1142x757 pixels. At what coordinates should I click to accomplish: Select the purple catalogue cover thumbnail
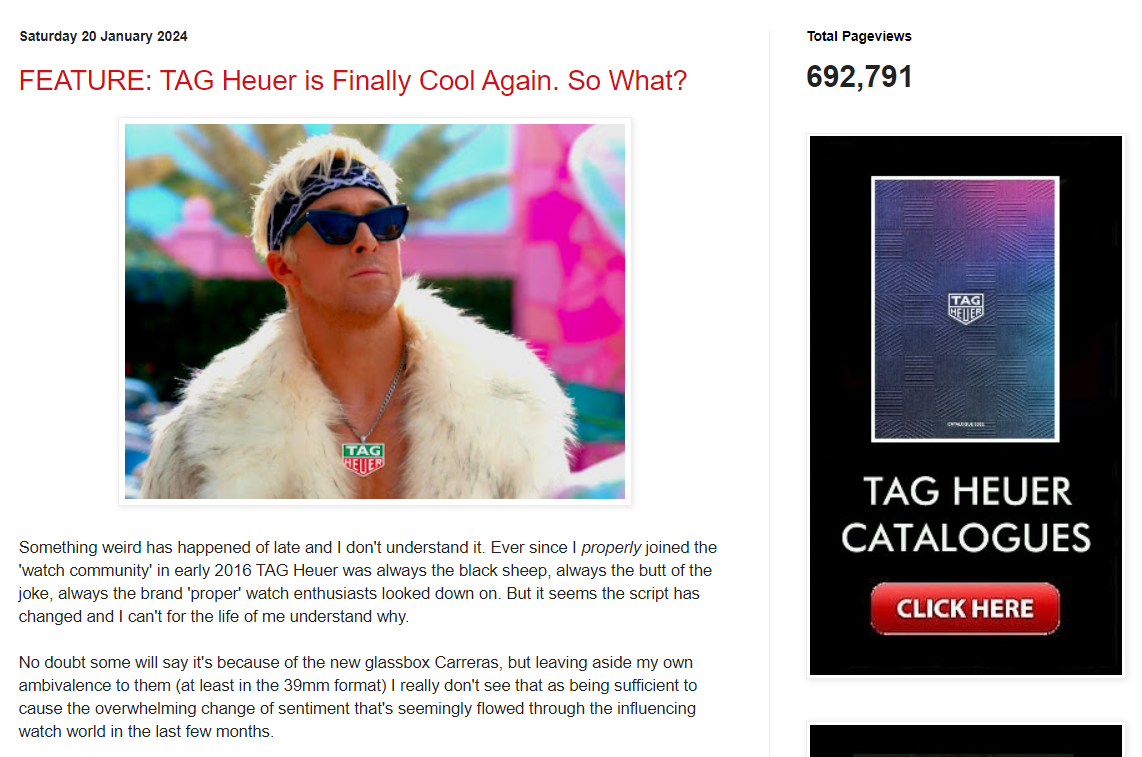(x=965, y=309)
